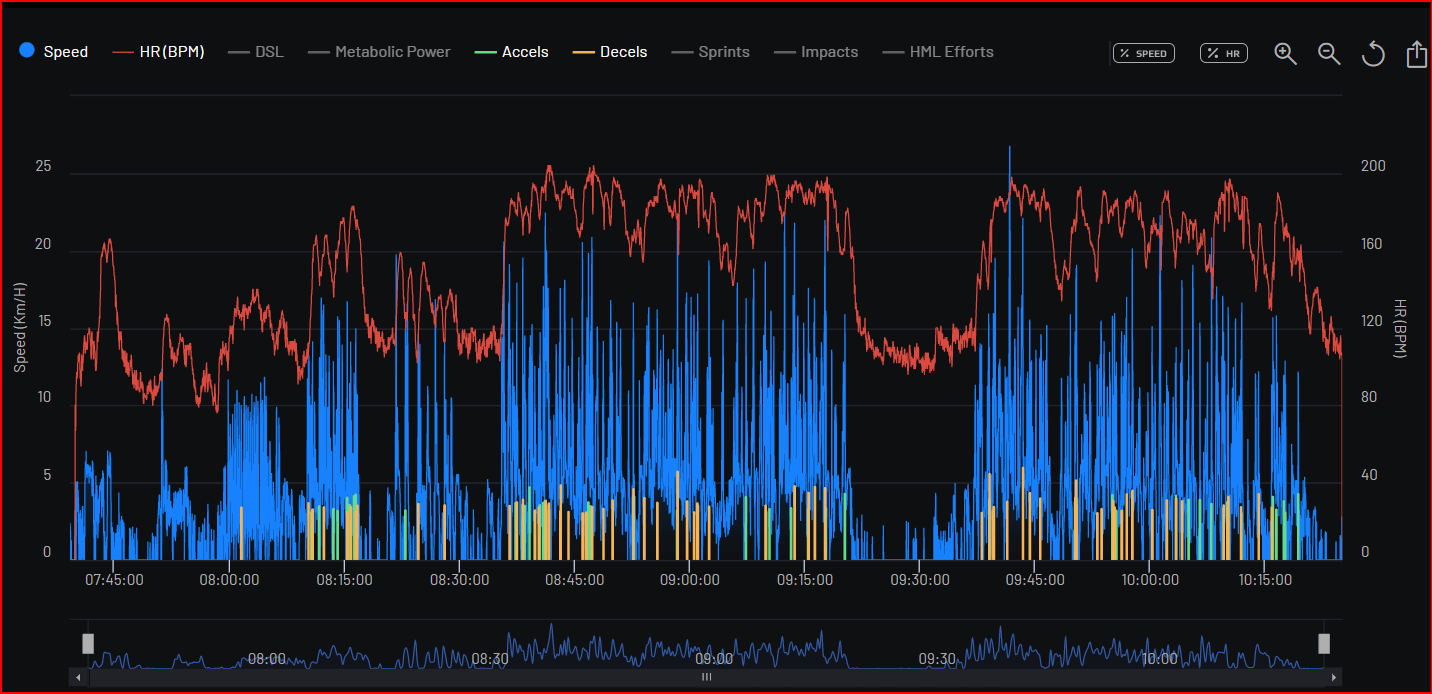This screenshot has width=1432, height=694.
Task: Click the zoom in magnifier icon
Action: [x=1285, y=54]
